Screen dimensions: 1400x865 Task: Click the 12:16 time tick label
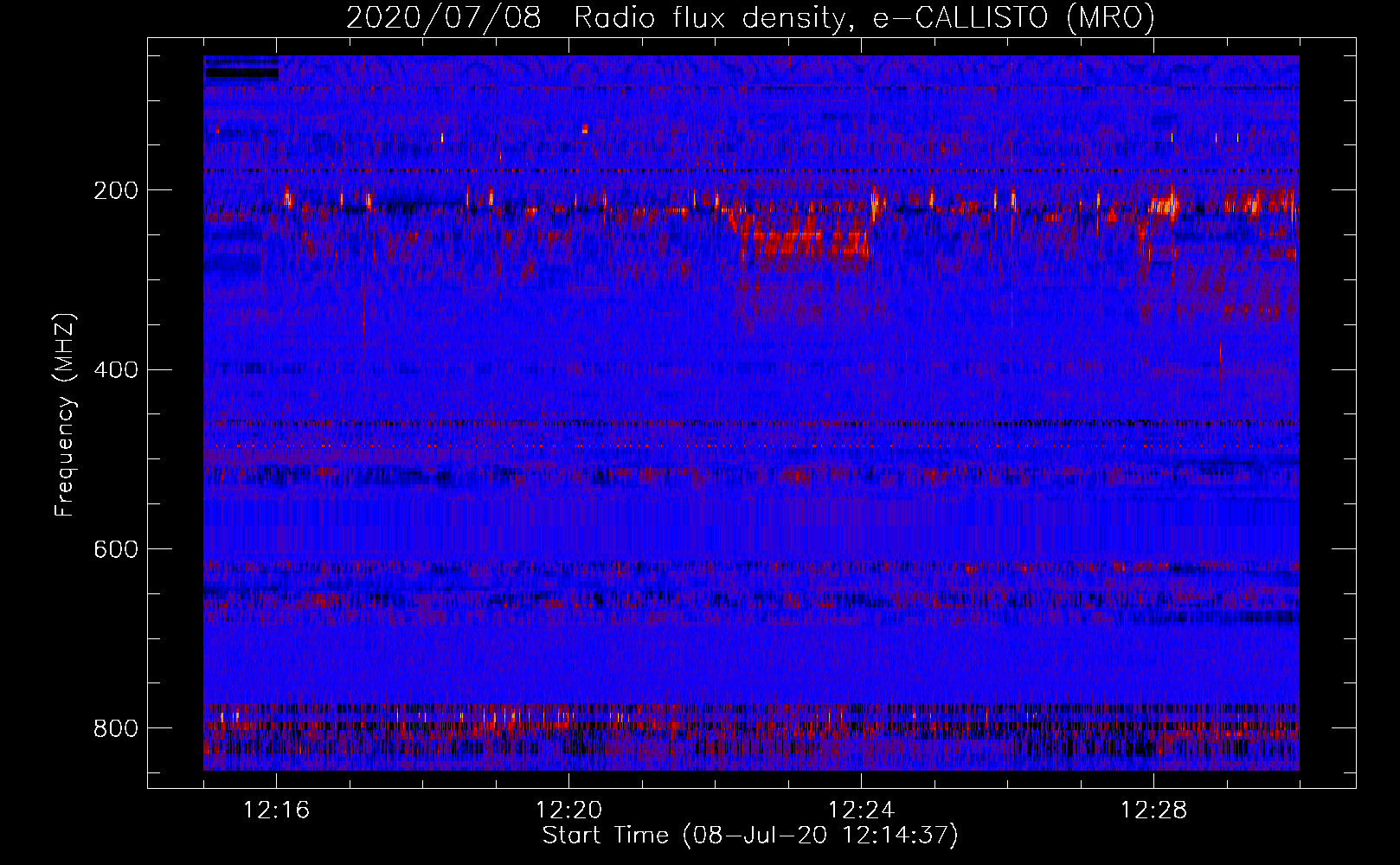tap(277, 811)
